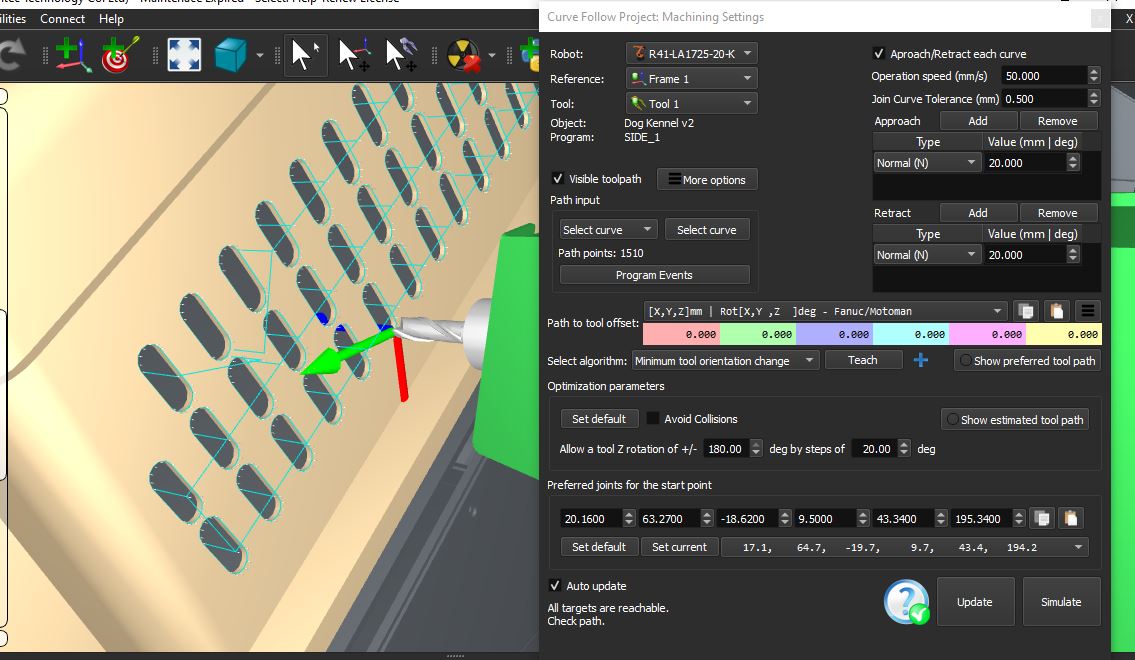The image size is (1135, 660).
Task: Open the Help menu
Action: click(111, 18)
